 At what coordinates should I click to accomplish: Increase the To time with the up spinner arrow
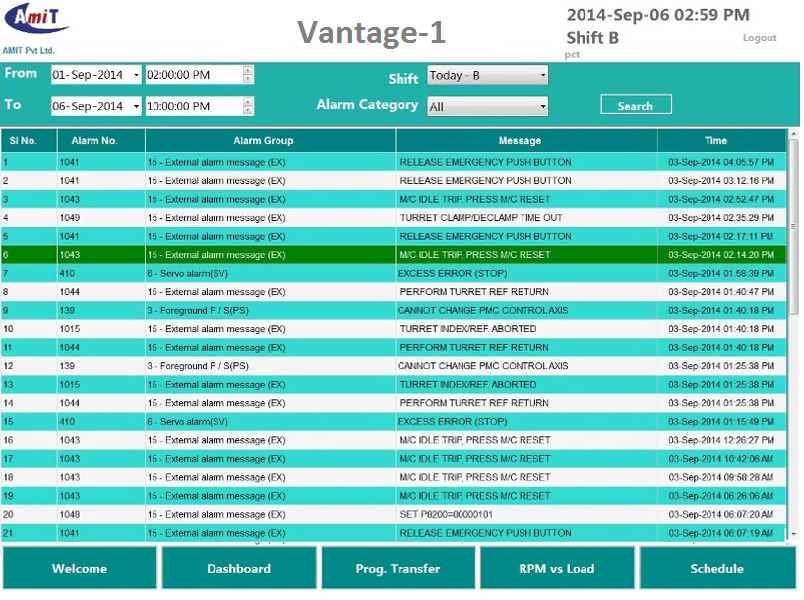[x=248, y=102]
